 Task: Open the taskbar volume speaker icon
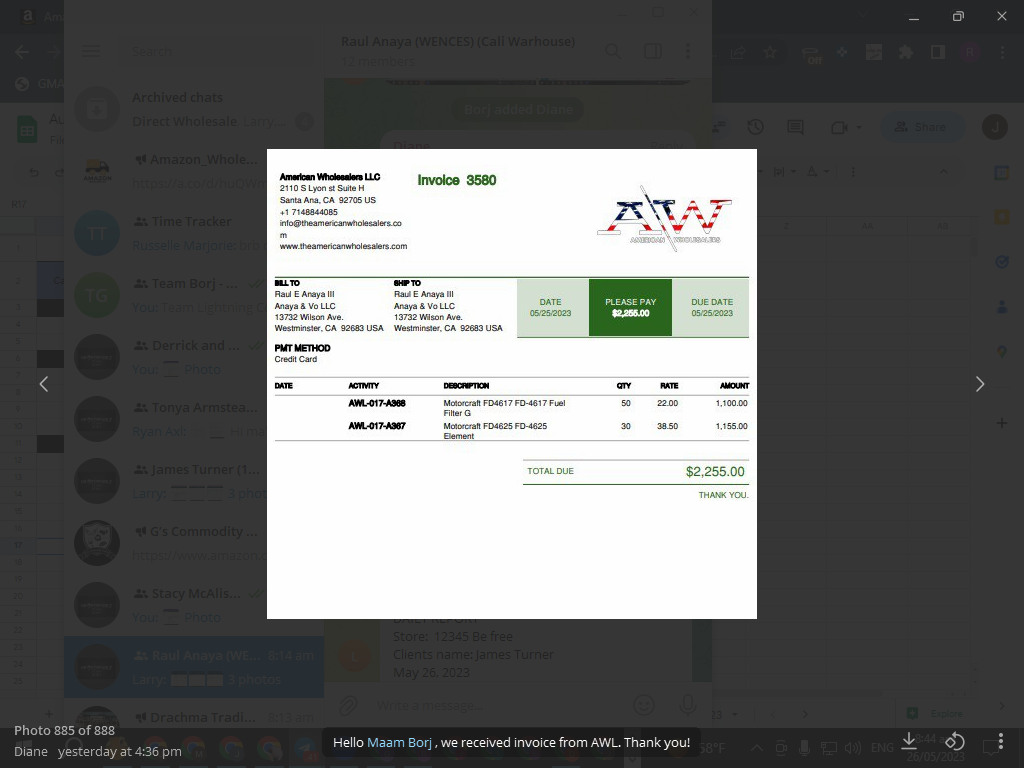click(852, 748)
